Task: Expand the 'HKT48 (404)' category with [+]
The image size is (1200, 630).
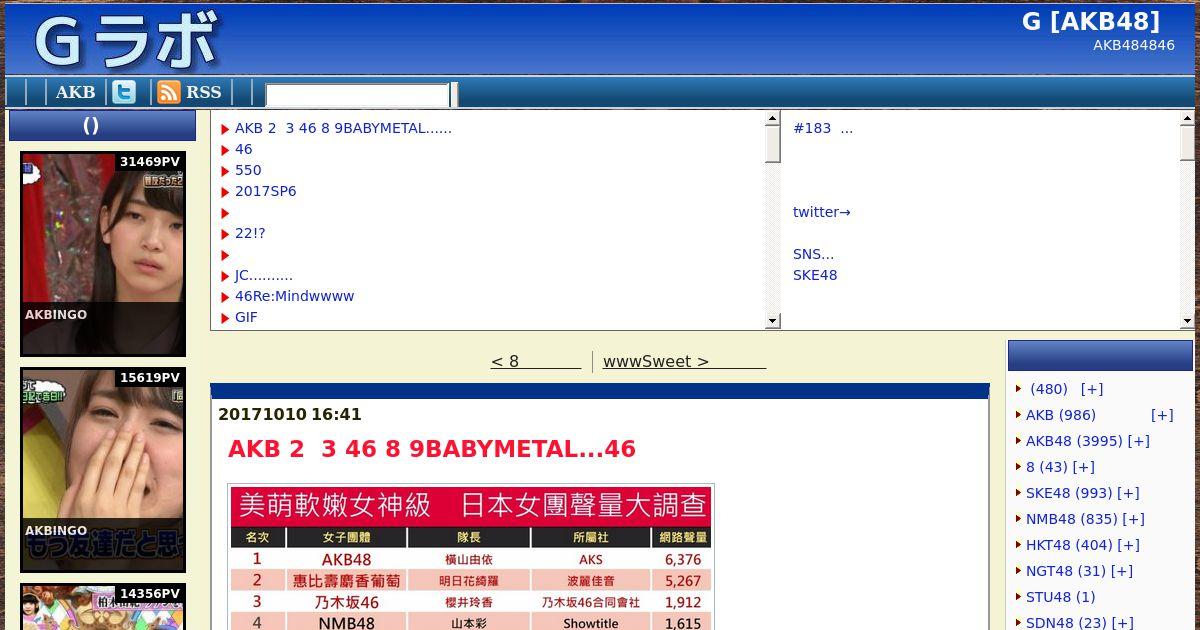Action: click(x=1128, y=545)
